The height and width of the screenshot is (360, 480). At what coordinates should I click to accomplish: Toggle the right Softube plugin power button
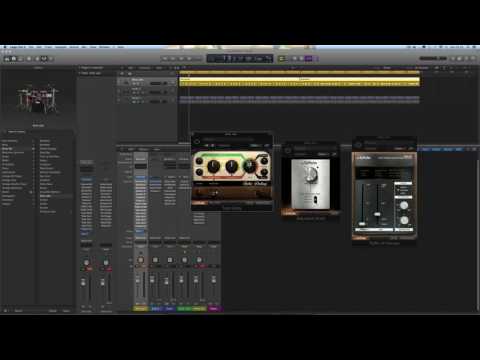coord(358,144)
